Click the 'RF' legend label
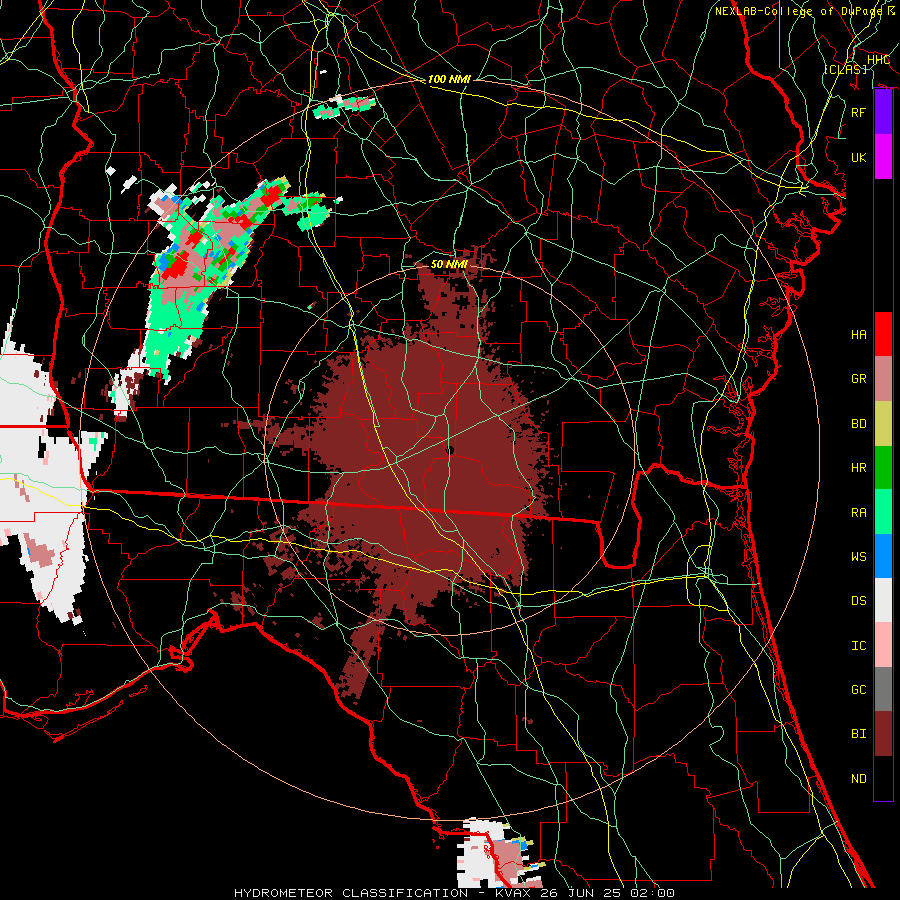900x900 pixels. tap(858, 112)
